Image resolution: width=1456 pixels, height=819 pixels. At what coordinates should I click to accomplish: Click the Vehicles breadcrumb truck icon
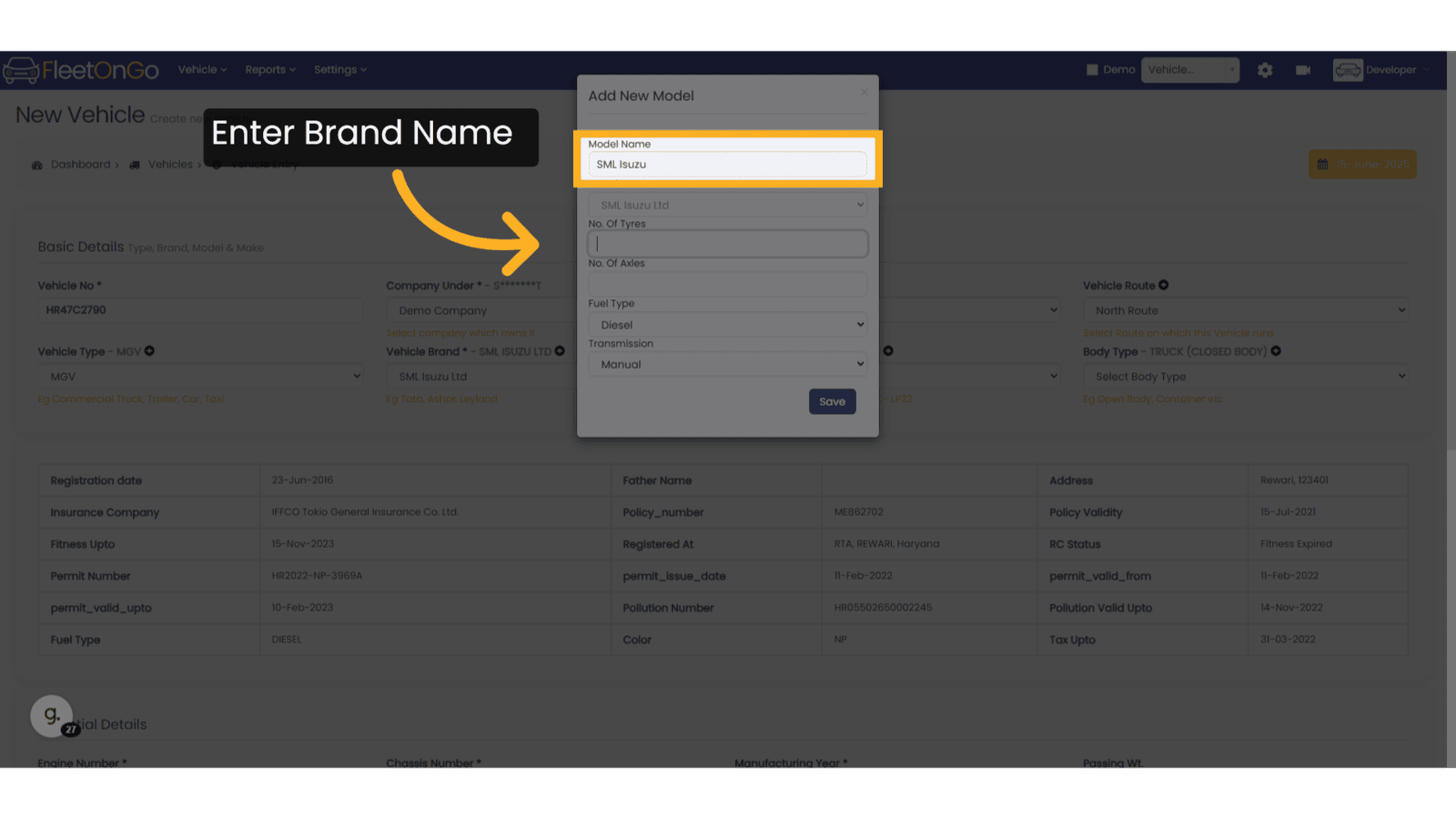[135, 165]
